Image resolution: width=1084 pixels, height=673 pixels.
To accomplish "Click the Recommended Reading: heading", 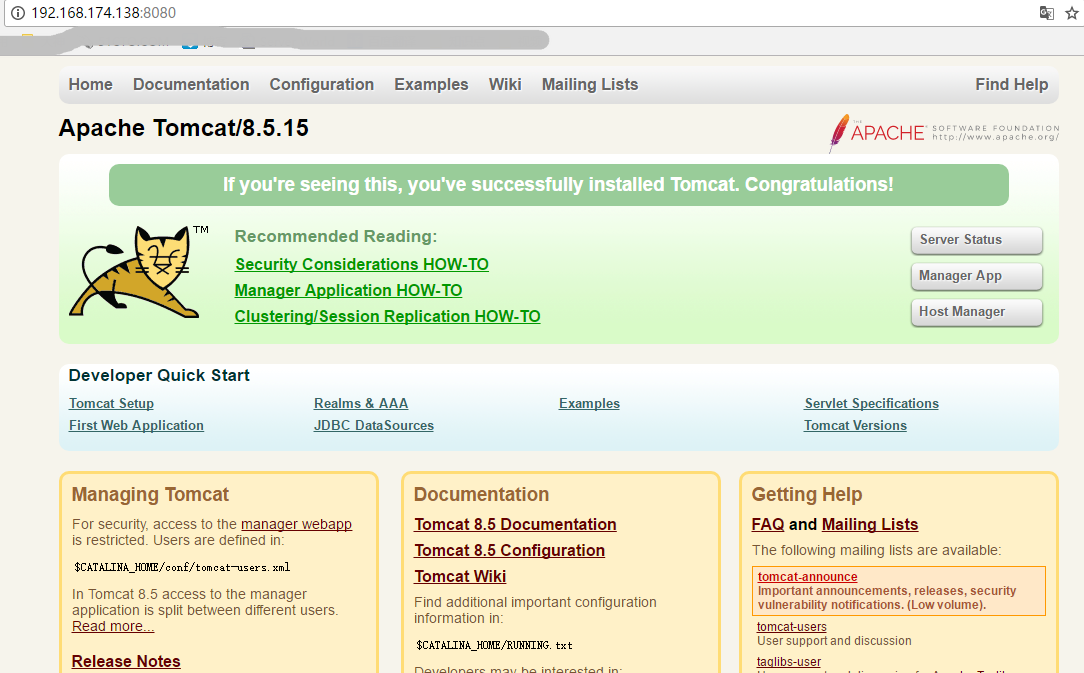I will coord(336,237).
